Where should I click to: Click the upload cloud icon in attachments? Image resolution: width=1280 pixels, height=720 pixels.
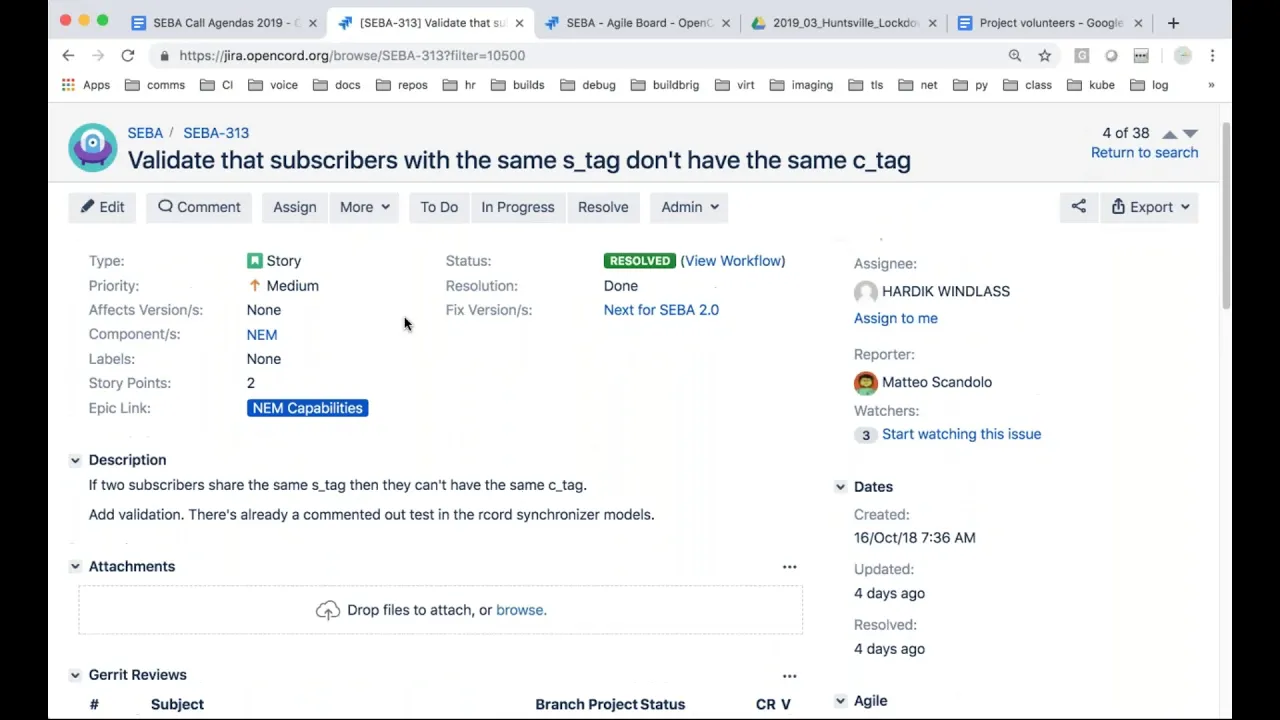point(328,610)
